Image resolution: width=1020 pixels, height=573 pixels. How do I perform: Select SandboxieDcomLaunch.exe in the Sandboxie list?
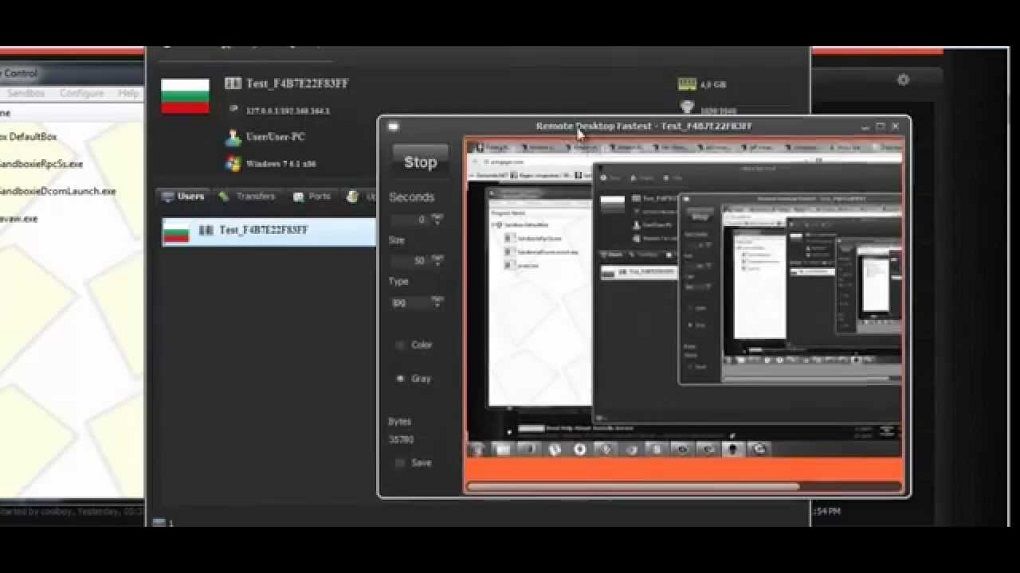pyautogui.click(x=57, y=191)
